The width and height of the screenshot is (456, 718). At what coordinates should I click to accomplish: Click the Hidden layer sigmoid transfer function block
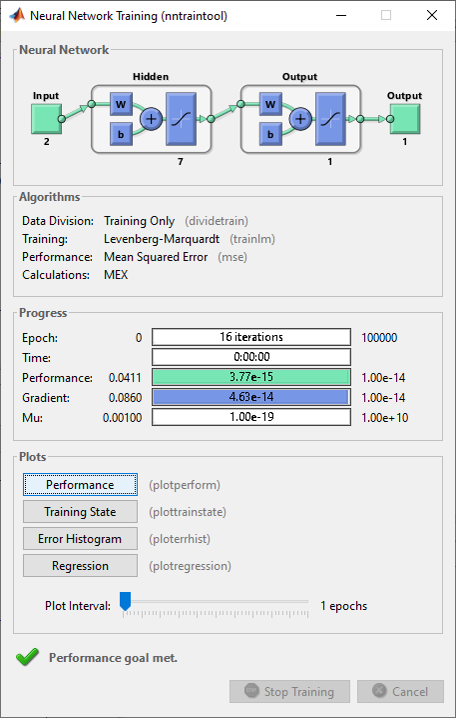[181, 119]
